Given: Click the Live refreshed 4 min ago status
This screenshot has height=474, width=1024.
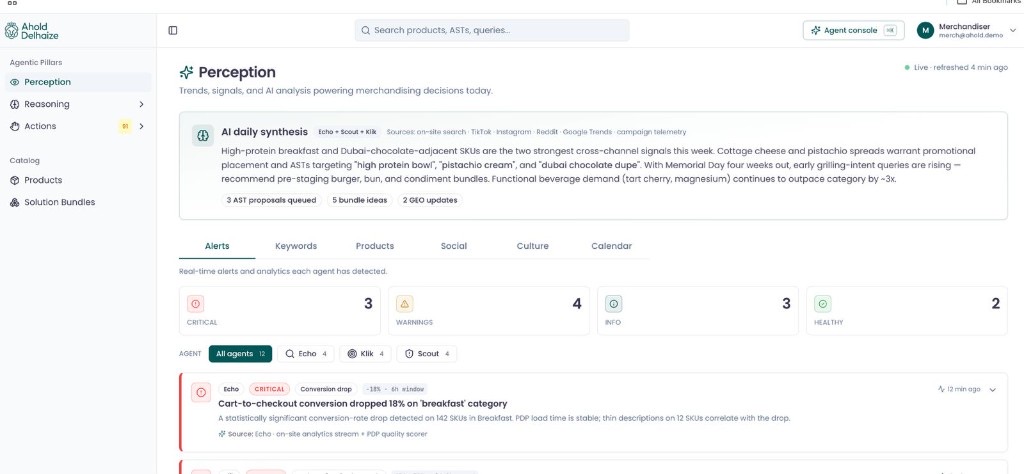Looking at the screenshot, I should click(956, 67).
